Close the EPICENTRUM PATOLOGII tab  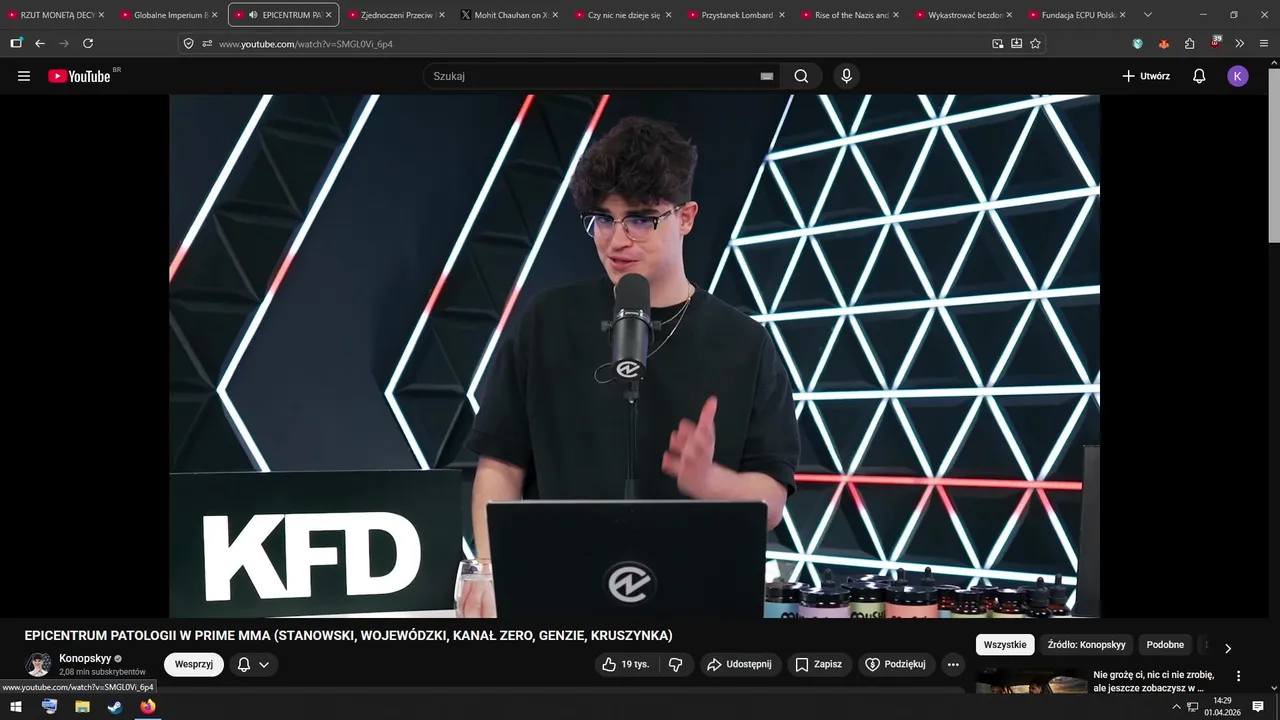328,15
